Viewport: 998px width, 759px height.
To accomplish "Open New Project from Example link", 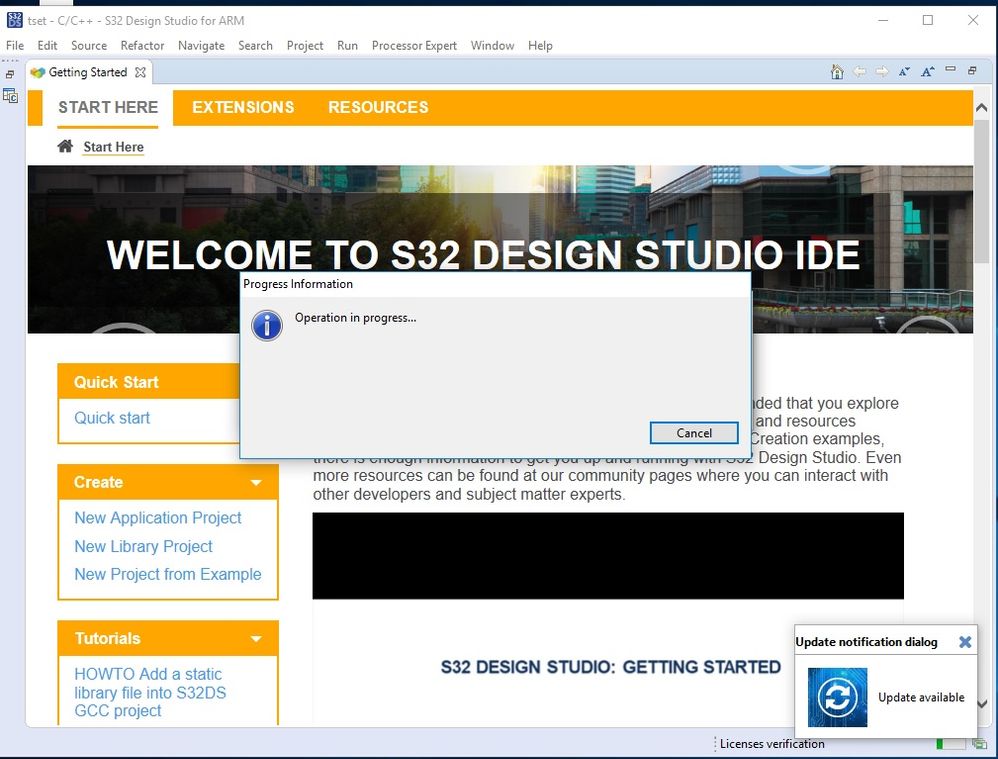I will (x=167, y=574).
